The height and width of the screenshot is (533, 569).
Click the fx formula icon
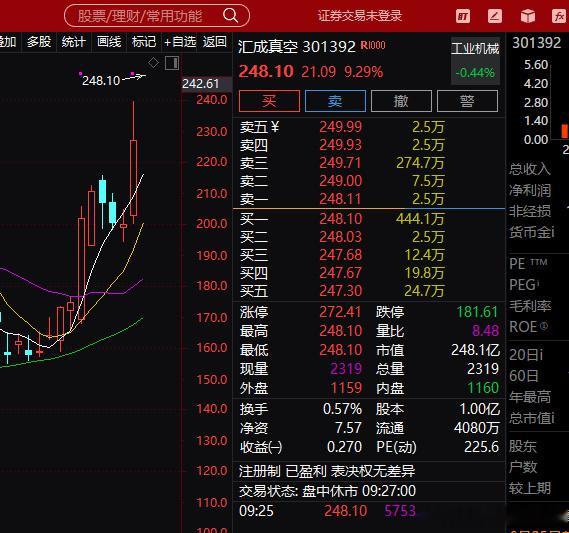pyautogui.click(x=559, y=16)
